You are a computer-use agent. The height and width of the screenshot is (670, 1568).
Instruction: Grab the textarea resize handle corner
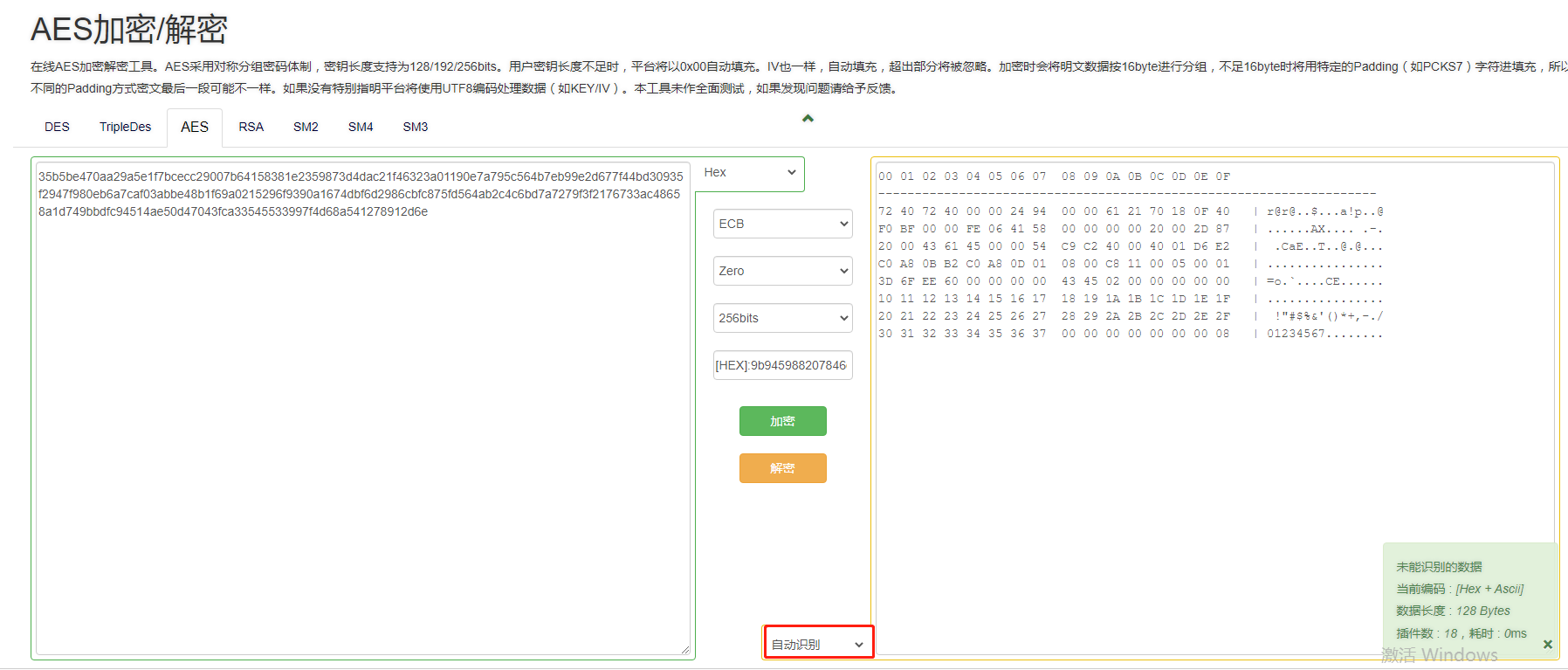(685, 650)
